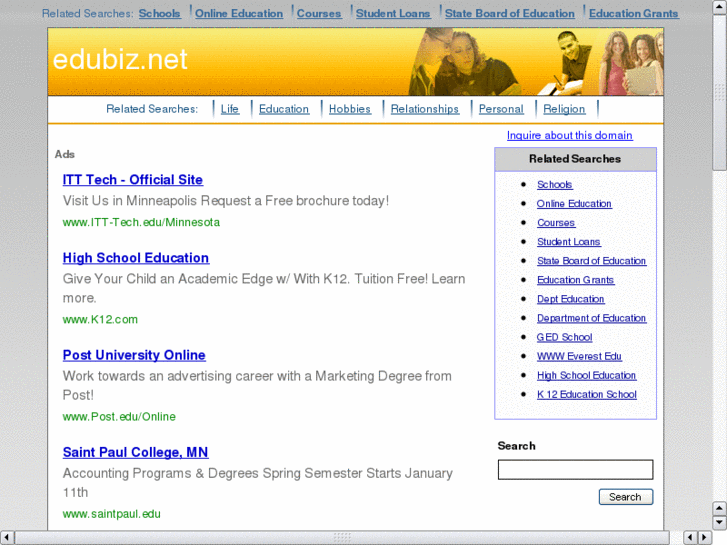Select Education in the category navigation
This screenshot has height=545, width=727.
(284, 109)
